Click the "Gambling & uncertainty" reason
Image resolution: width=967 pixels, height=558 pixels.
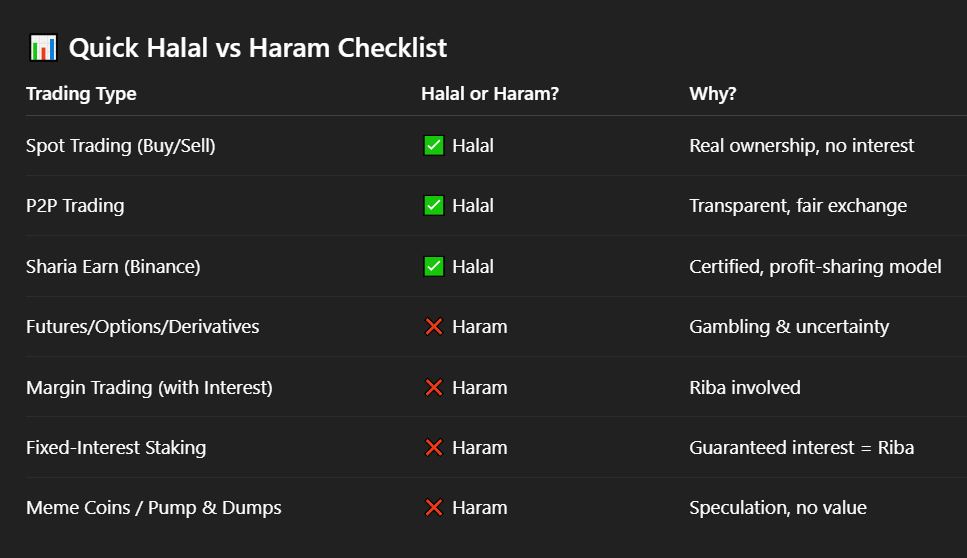coord(789,327)
